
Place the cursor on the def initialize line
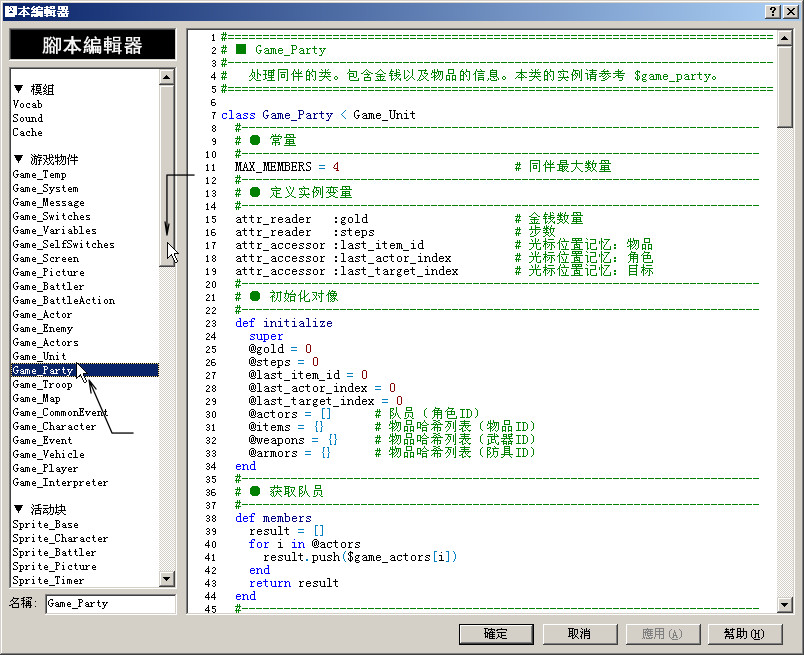pyautogui.click(x=284, y=323)
